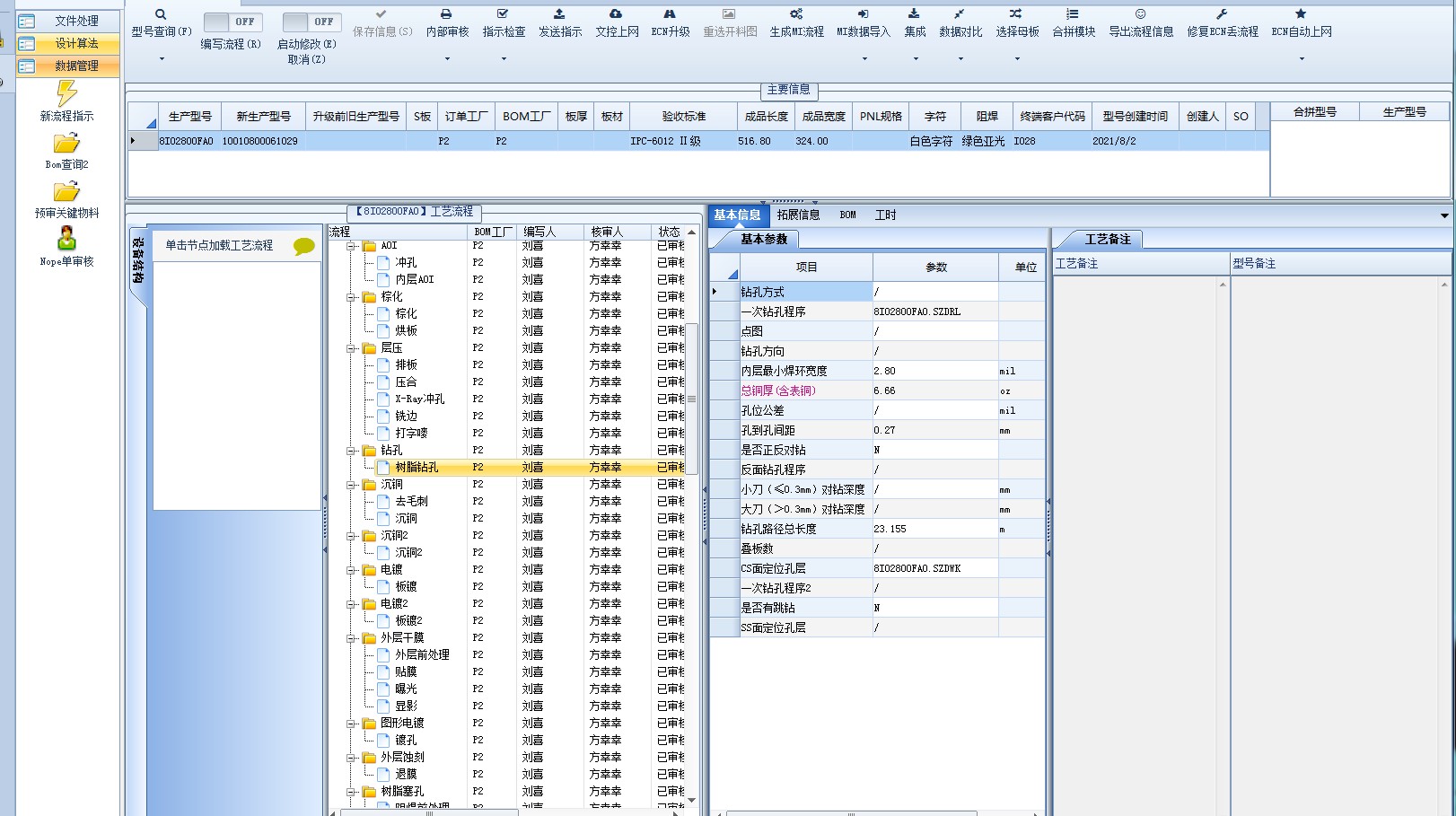Image resolution: width=1456 pixels, height=816 pixels.
Task: Click the 验收标准 column header
Action: tap(683, 117)
